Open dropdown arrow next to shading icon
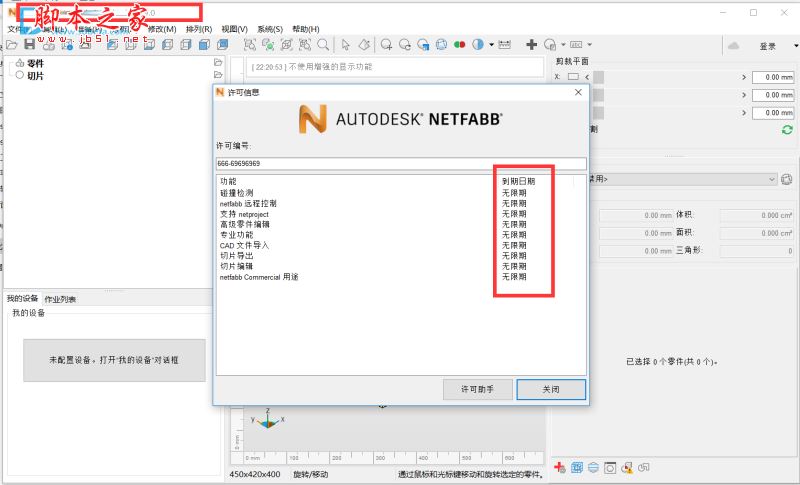The image size is (800, 485). pyautogui.click(x=491, y=45)
